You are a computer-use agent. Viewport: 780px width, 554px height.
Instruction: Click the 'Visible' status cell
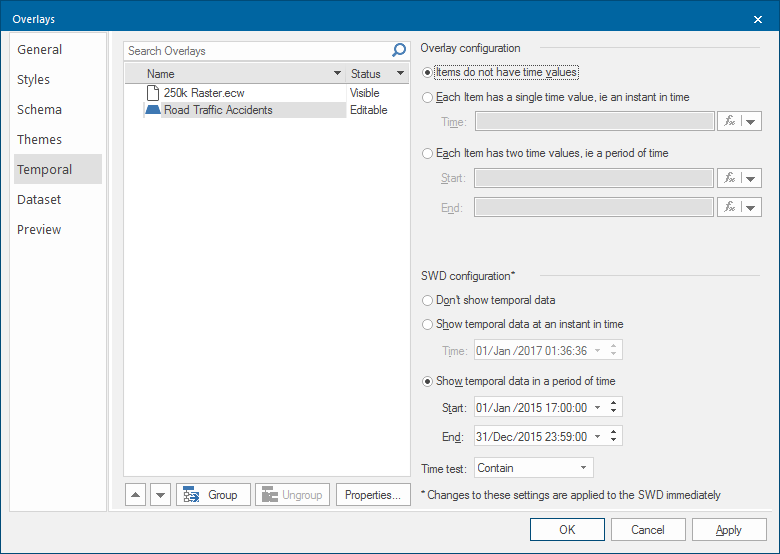click(x=365, y=93)
